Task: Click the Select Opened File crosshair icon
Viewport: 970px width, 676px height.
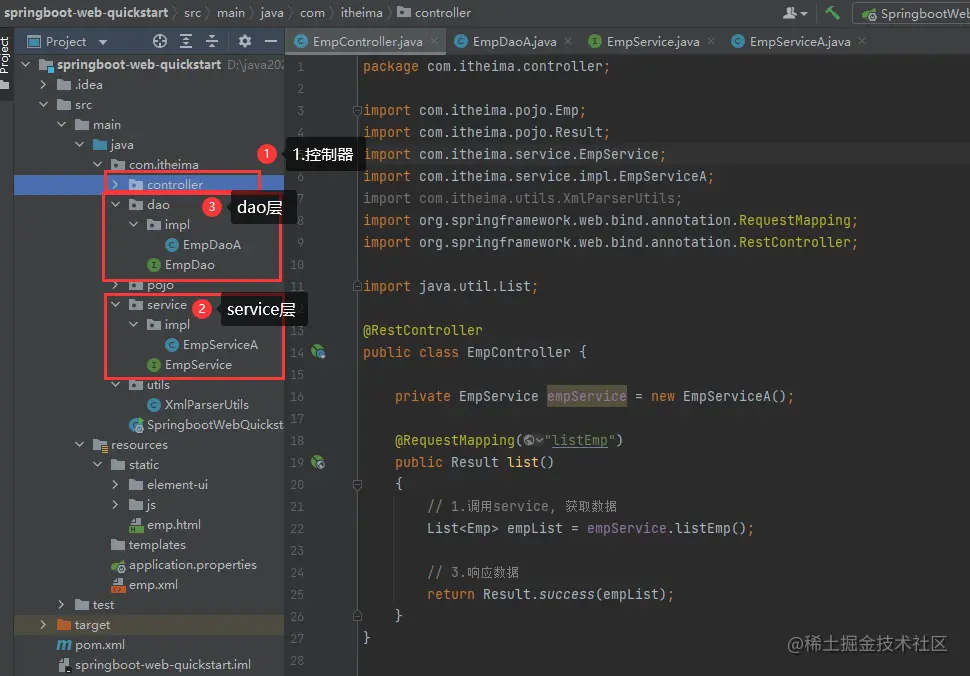Action: coord(160,41)
